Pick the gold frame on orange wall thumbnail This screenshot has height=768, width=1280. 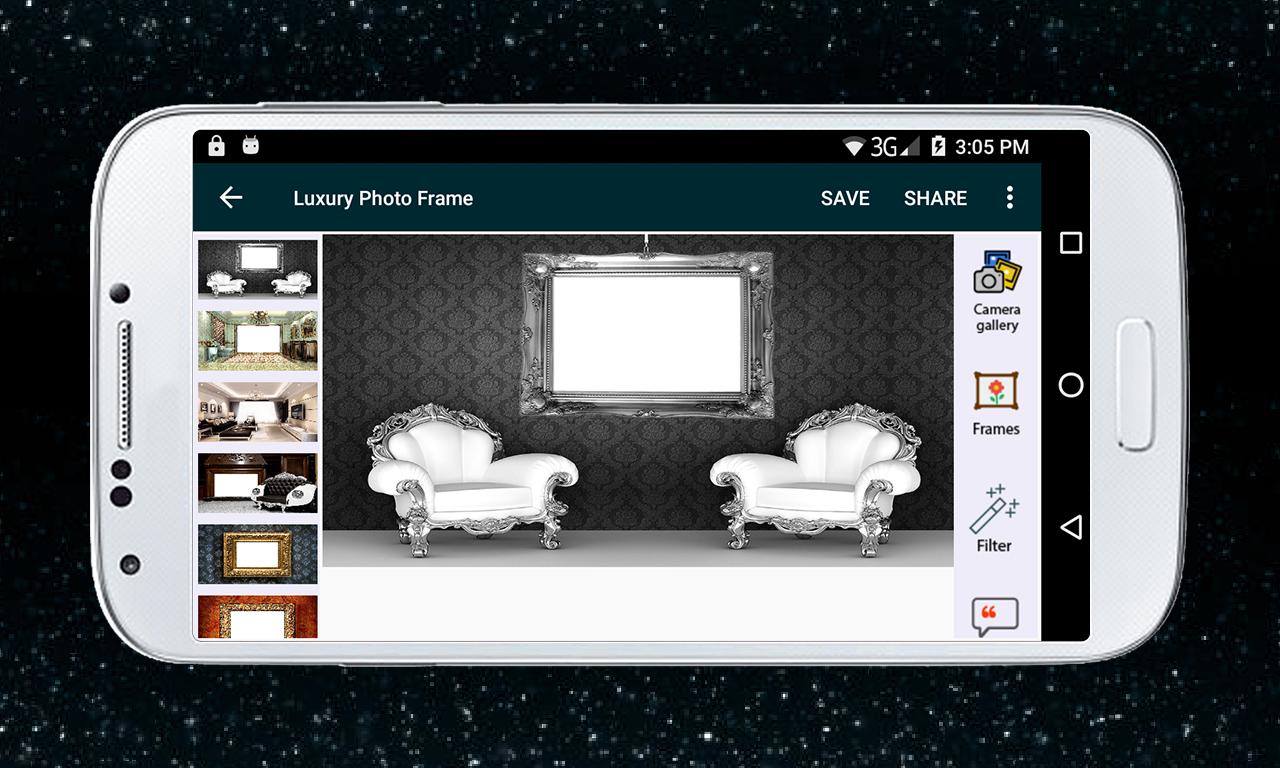point(258,617)
